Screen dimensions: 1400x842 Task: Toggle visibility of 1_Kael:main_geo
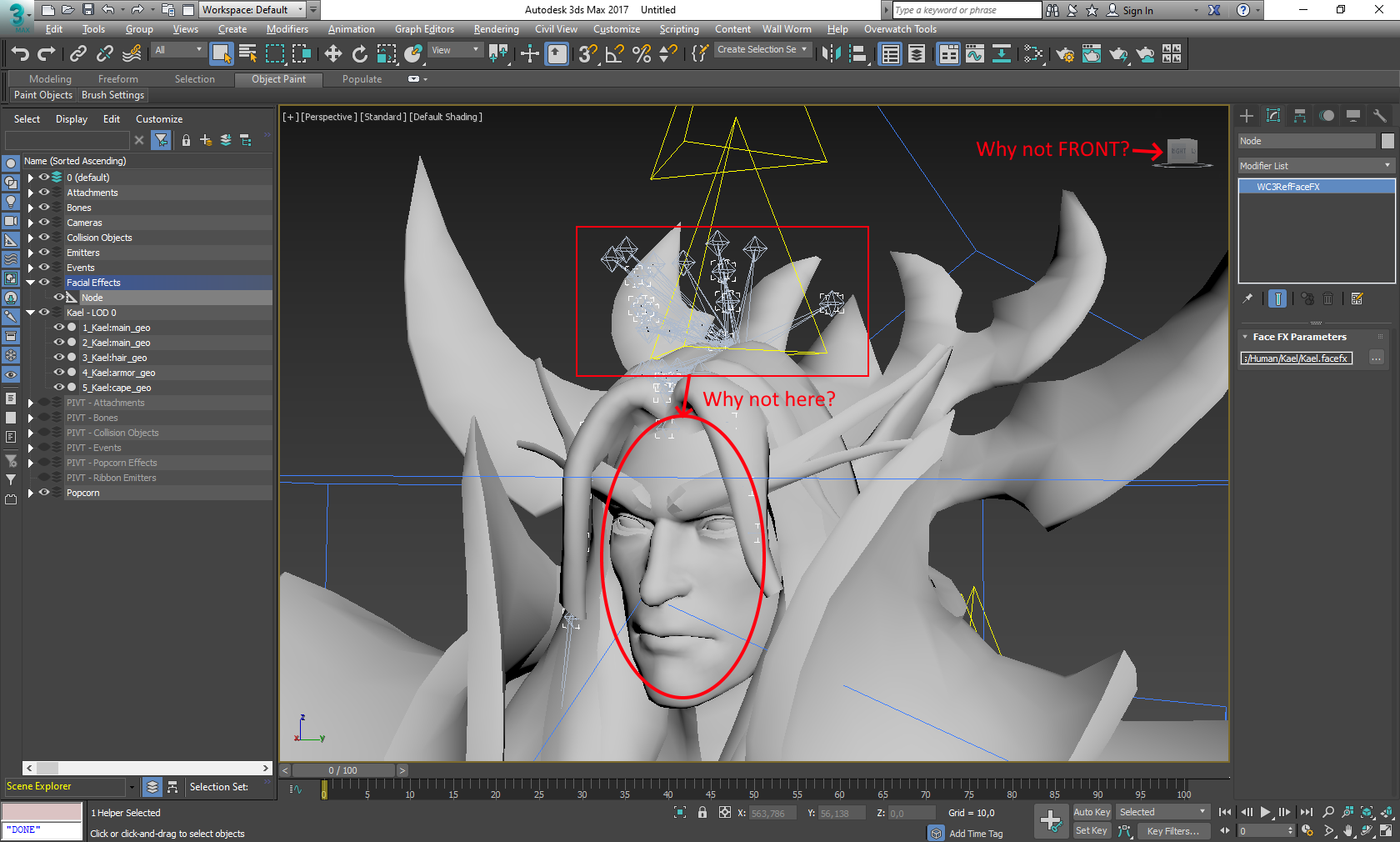(59, 328)
